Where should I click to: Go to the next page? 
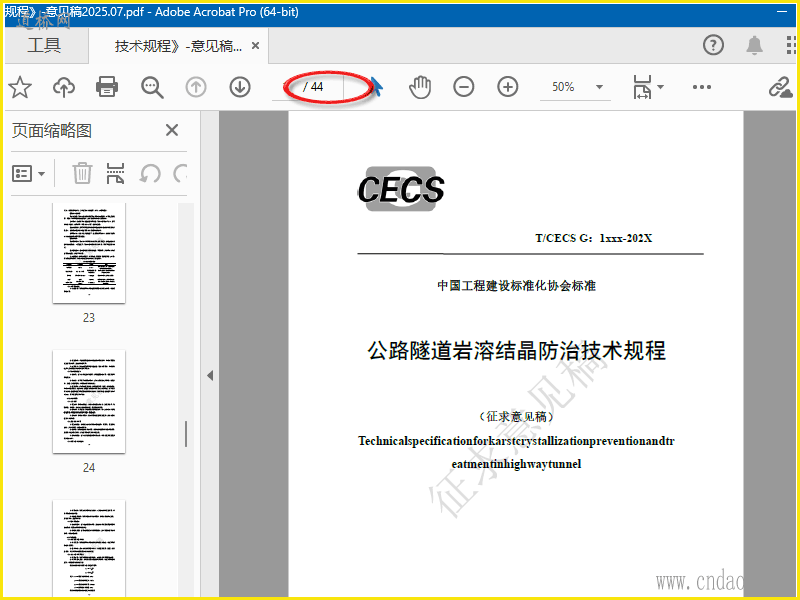[240, 87]
